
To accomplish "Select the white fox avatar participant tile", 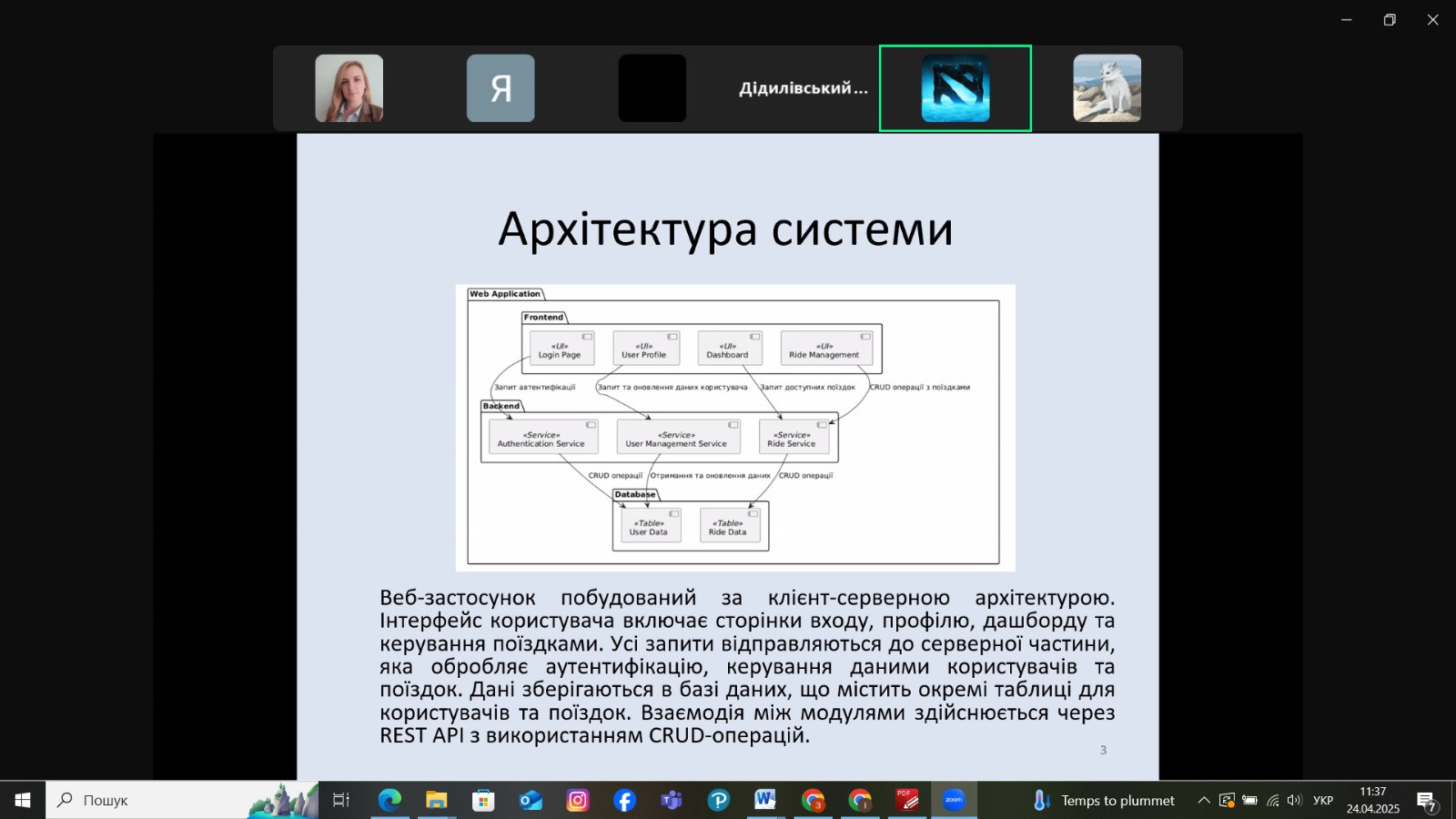I will point(1107,88).
